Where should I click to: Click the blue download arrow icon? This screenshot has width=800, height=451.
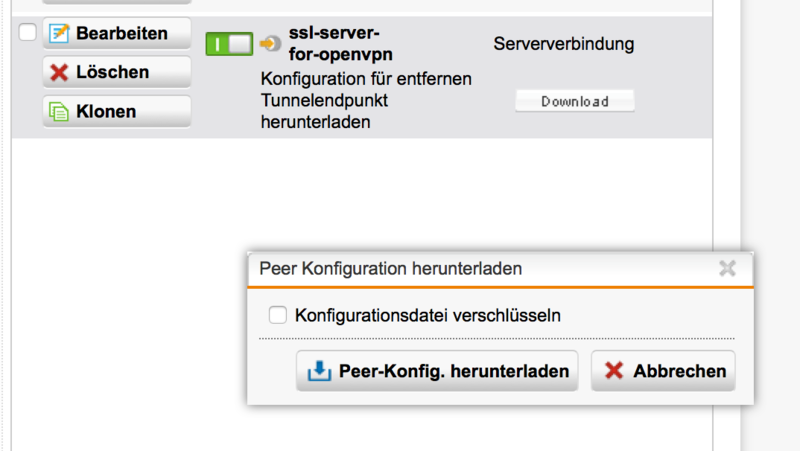(x=318, y=371)
